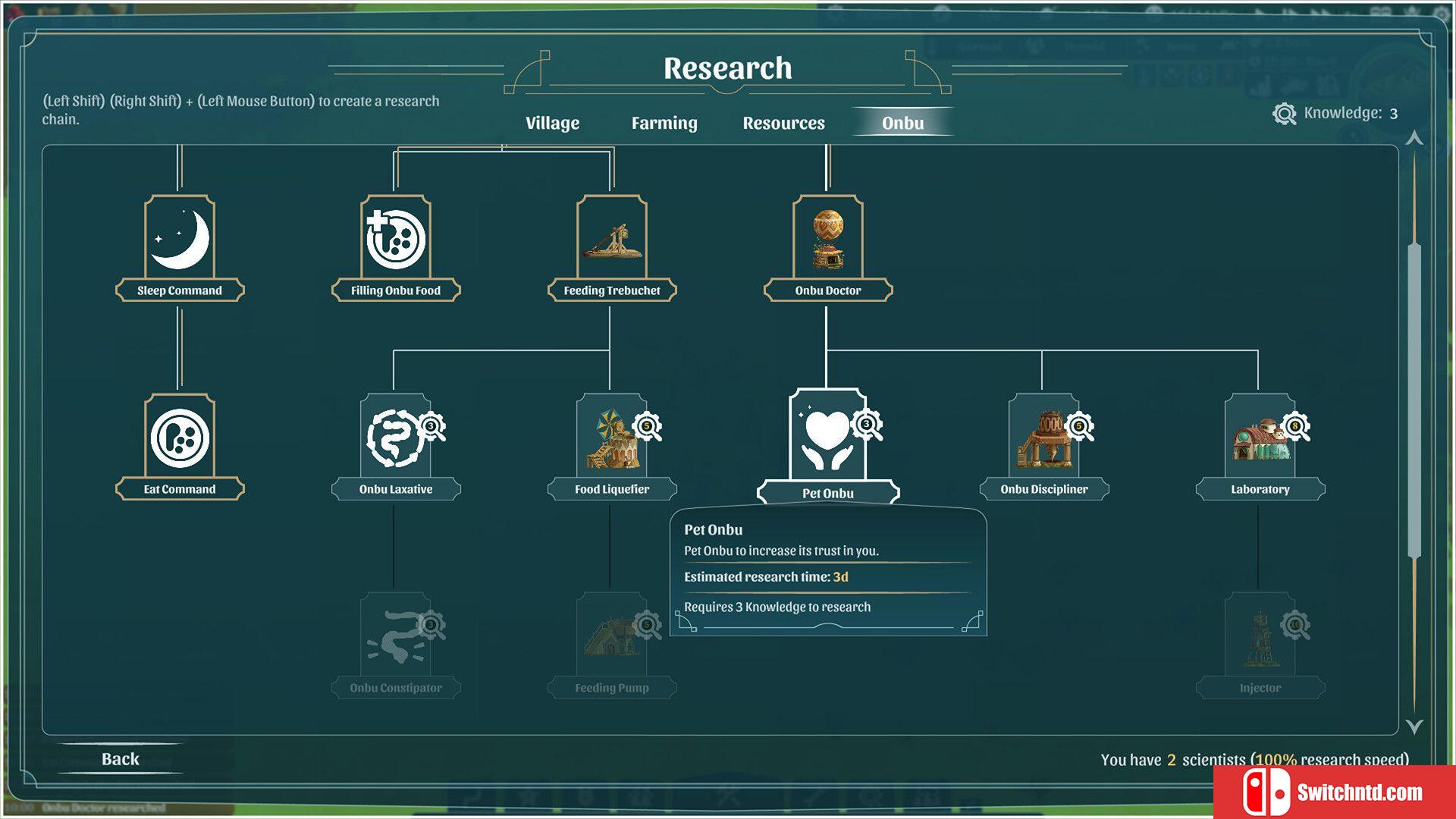Click the research tree scrollbar thumb

tap(1414, 400)
